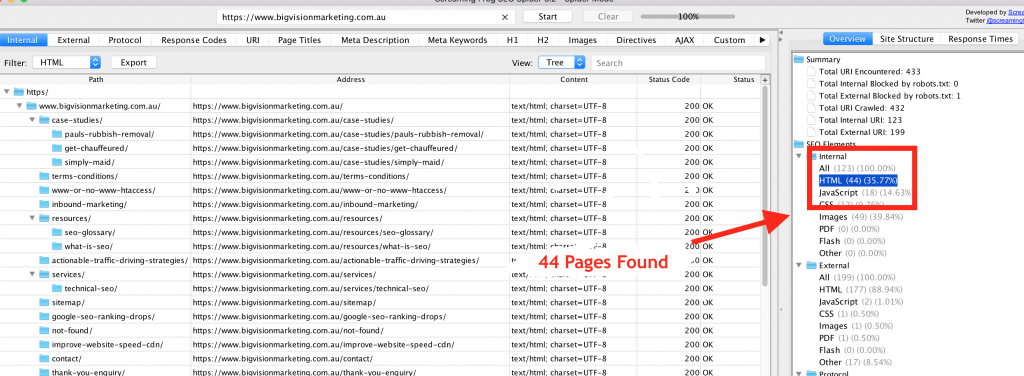Screen dimensions: 1024x376
Task: Click the External folder icon in overview
Action: coord(812,266)
